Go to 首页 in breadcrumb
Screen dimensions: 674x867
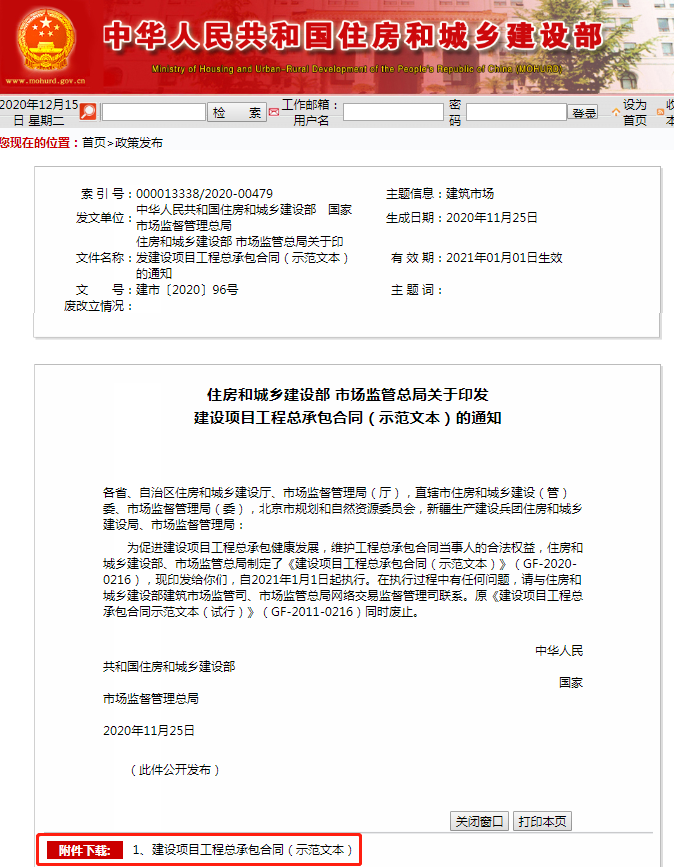tap(94, 143)
